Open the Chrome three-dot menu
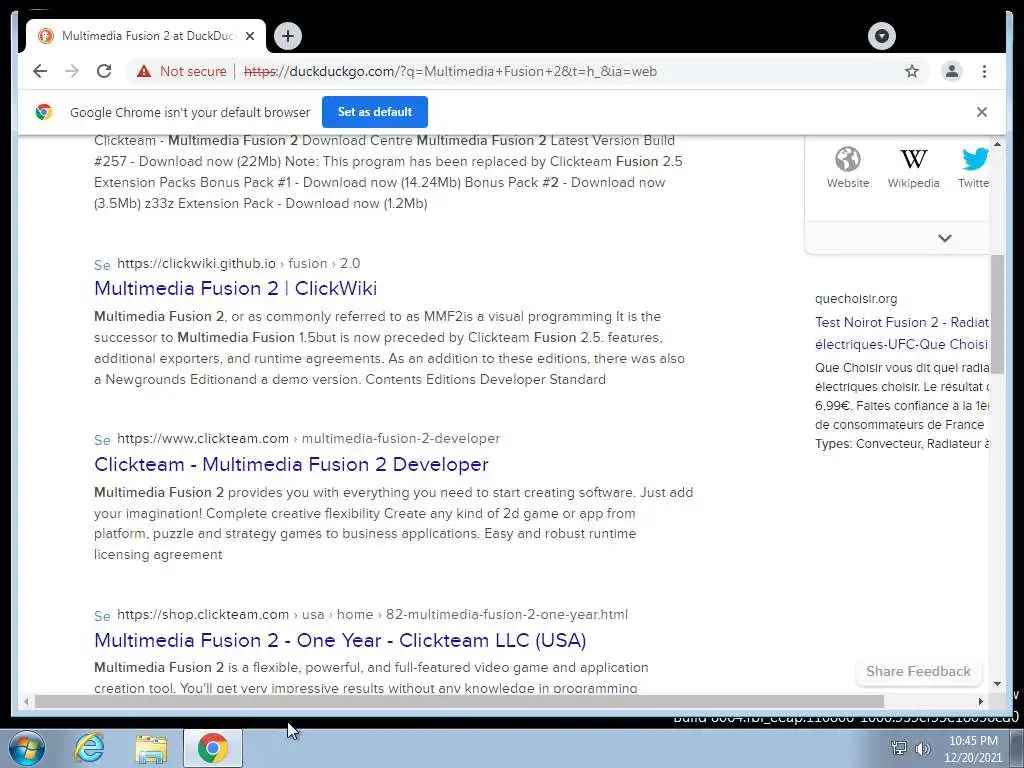The width and height of the screenshot is (1024, 768). (984, 71)
